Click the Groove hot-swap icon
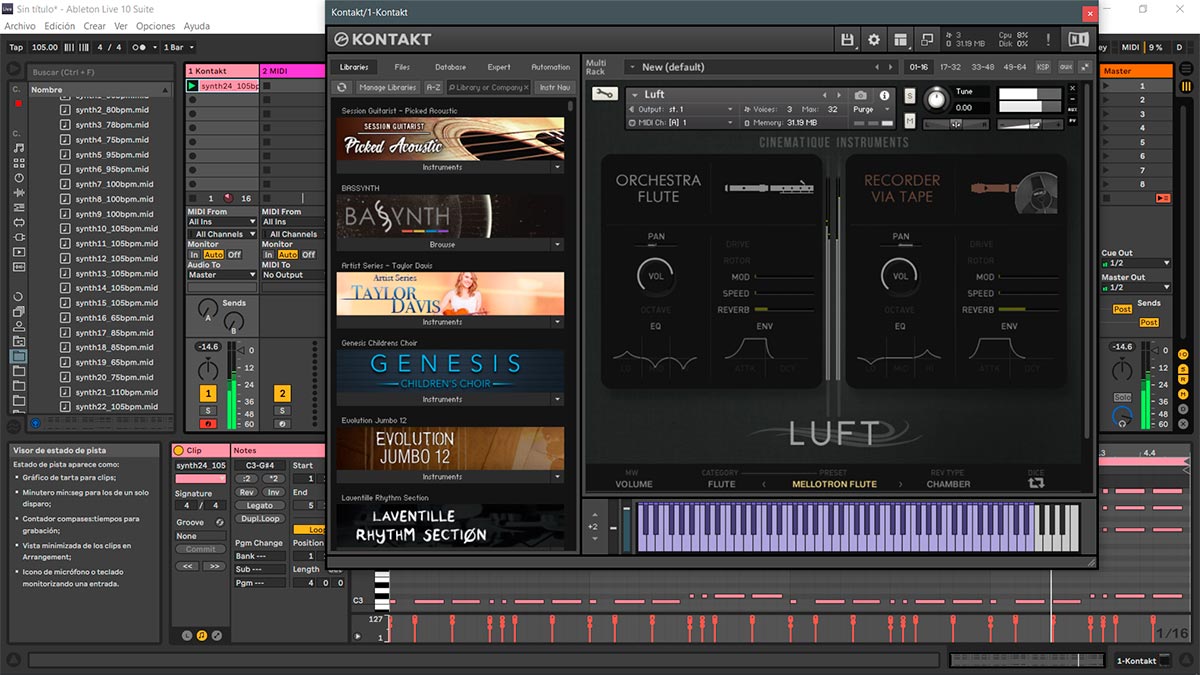1200x675 pixels. pyautogui.click(x=222, y=522)
